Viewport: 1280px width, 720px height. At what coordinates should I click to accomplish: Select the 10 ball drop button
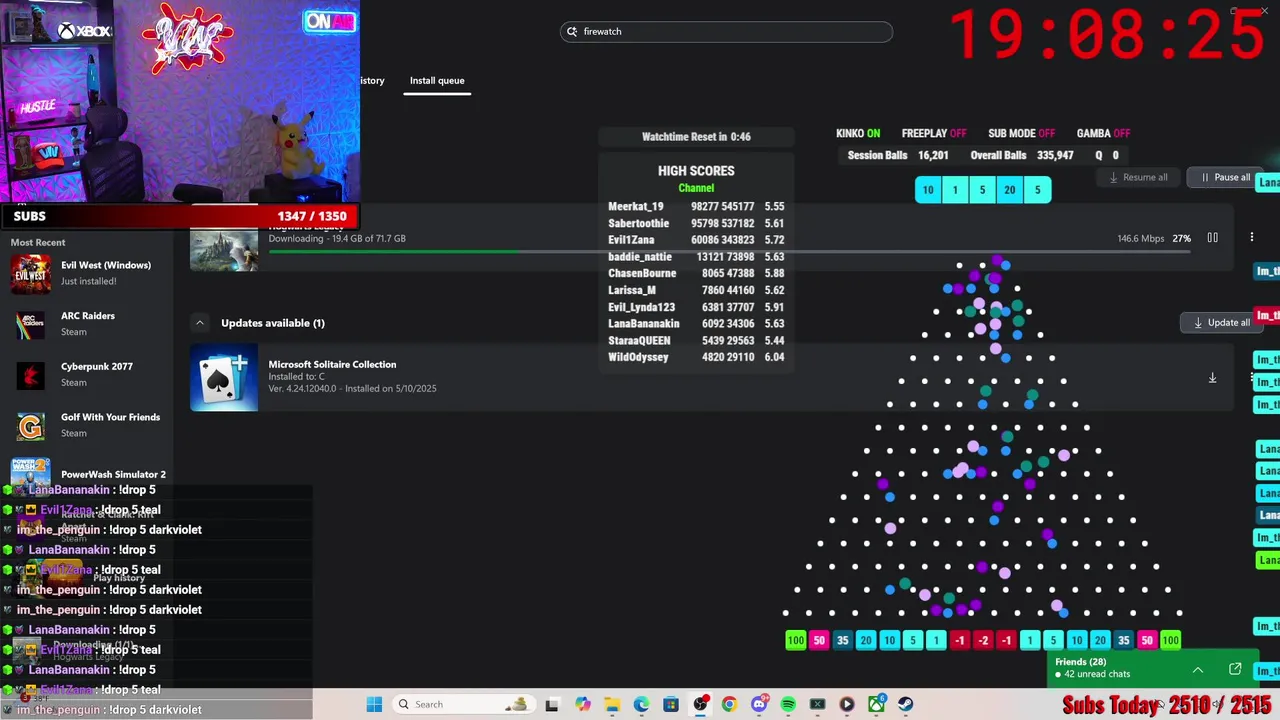pos(928,190)
